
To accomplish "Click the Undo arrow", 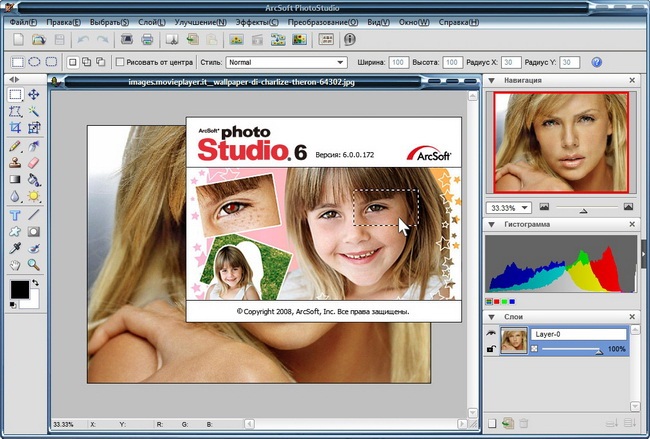I will (x=83, y=39).
